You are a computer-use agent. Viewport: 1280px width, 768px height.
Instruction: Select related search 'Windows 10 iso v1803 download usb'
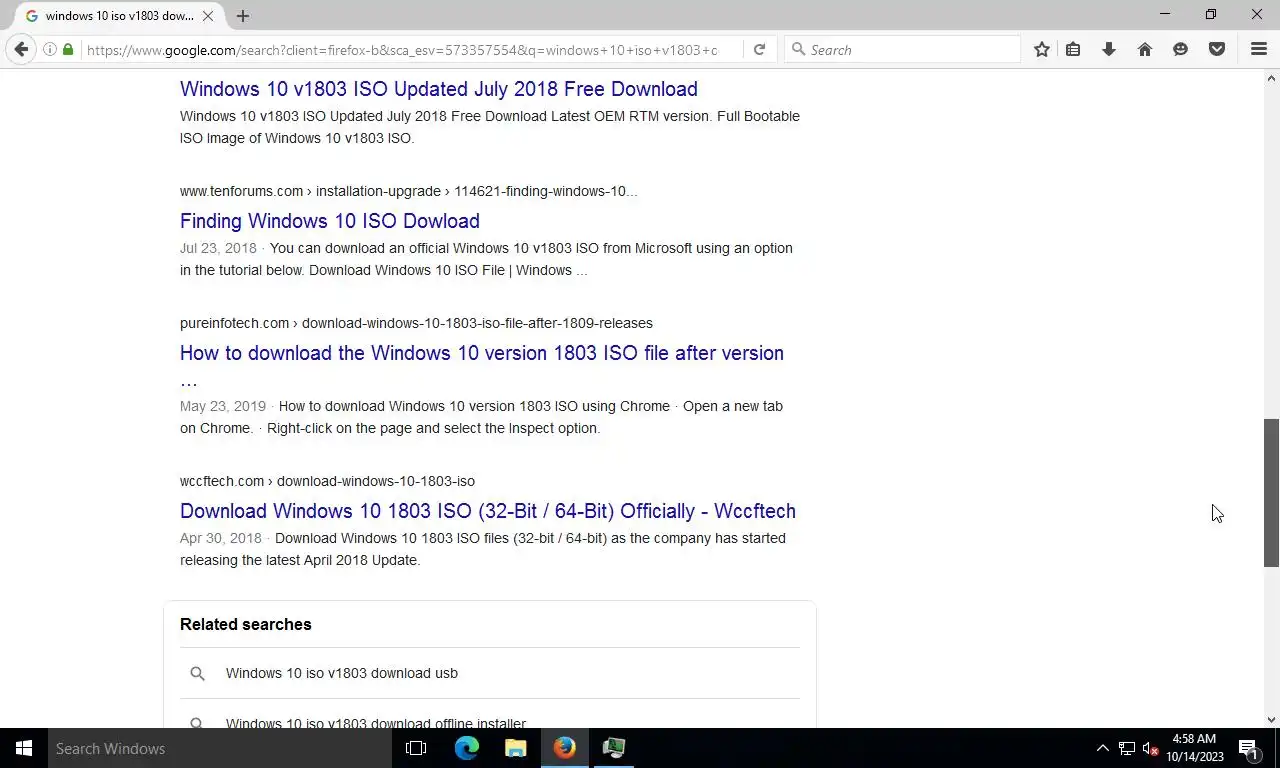(342, 673)
